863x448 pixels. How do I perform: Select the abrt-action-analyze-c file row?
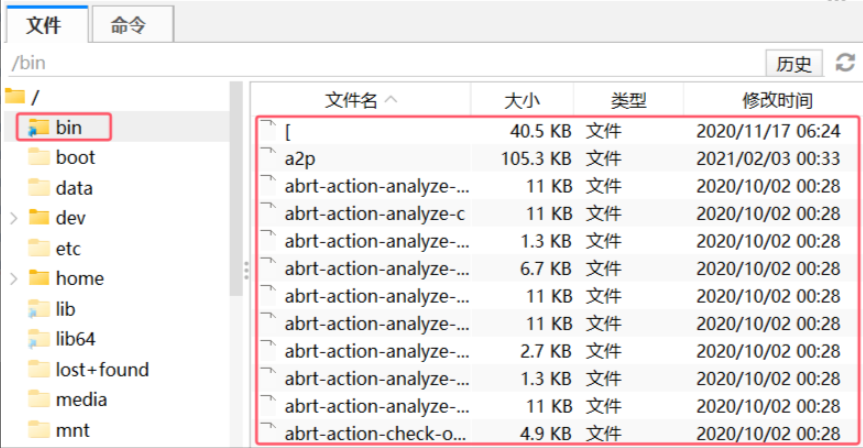[374, 213]
